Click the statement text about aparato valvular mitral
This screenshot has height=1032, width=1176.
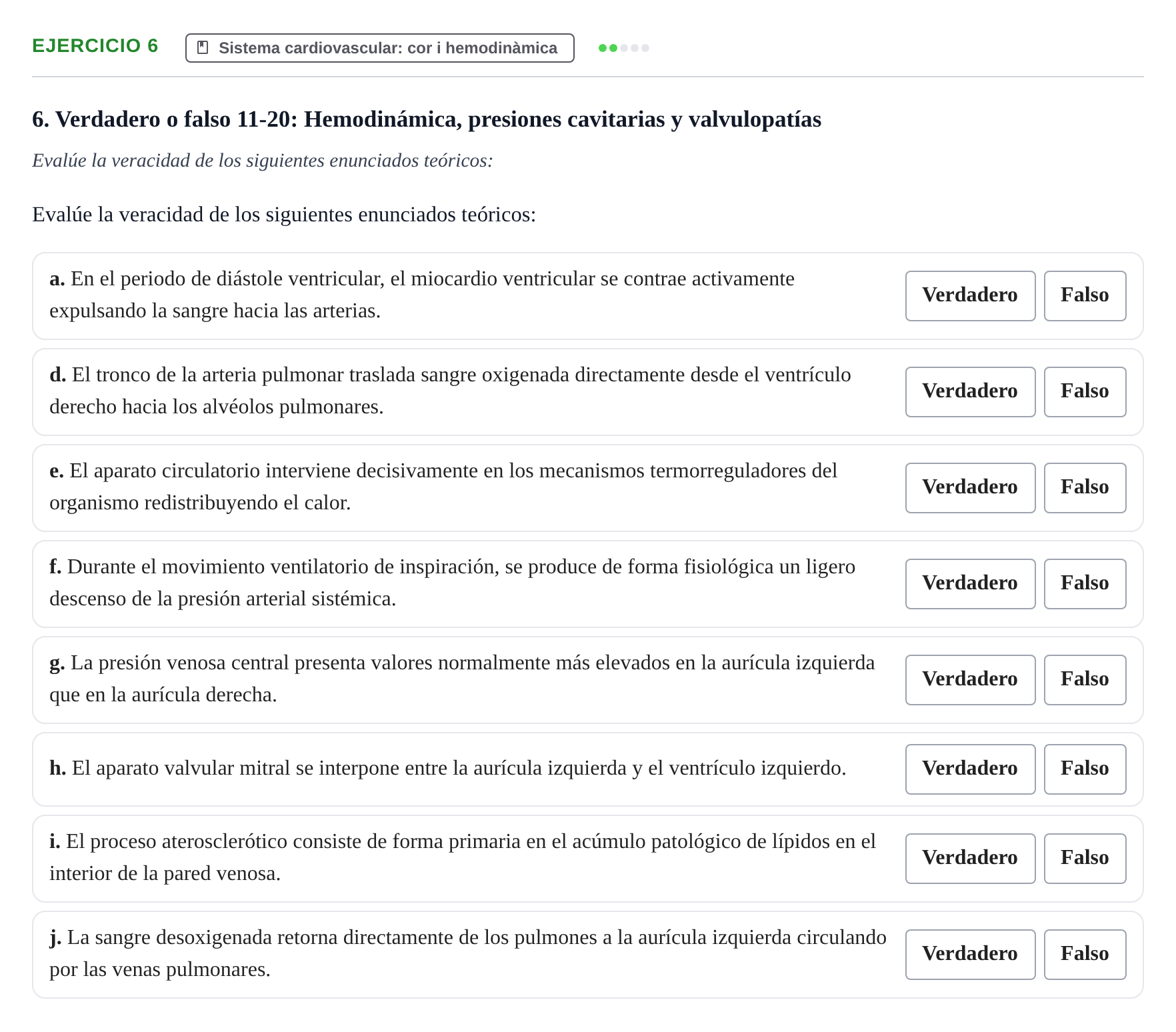pos(448,768)
